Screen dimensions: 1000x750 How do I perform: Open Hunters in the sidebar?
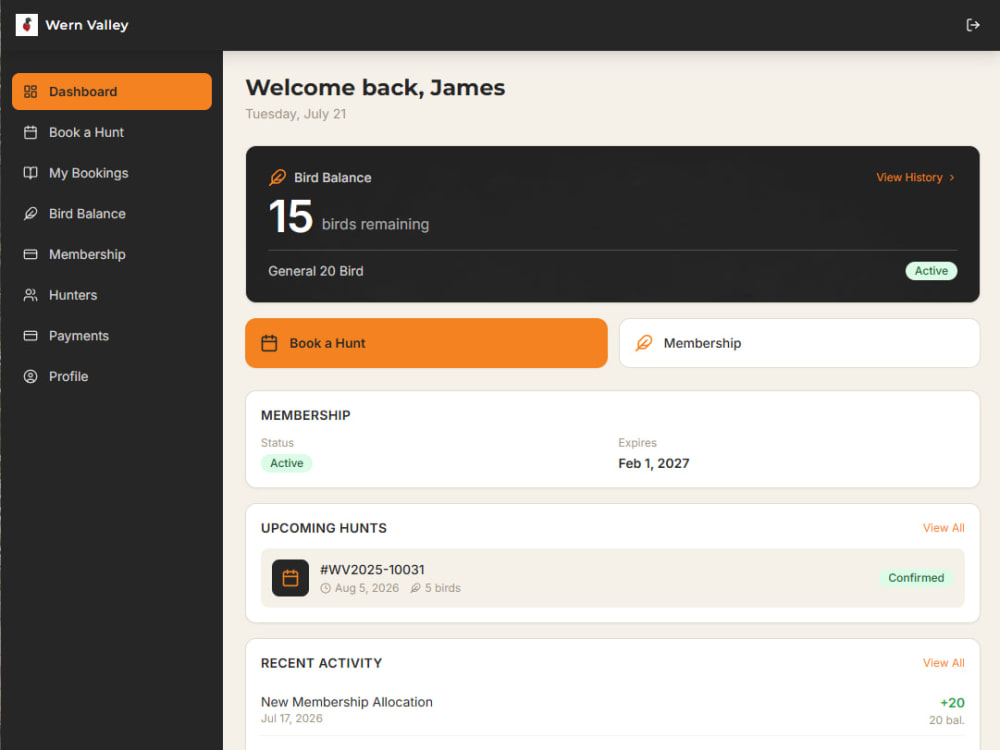point(112,295)
